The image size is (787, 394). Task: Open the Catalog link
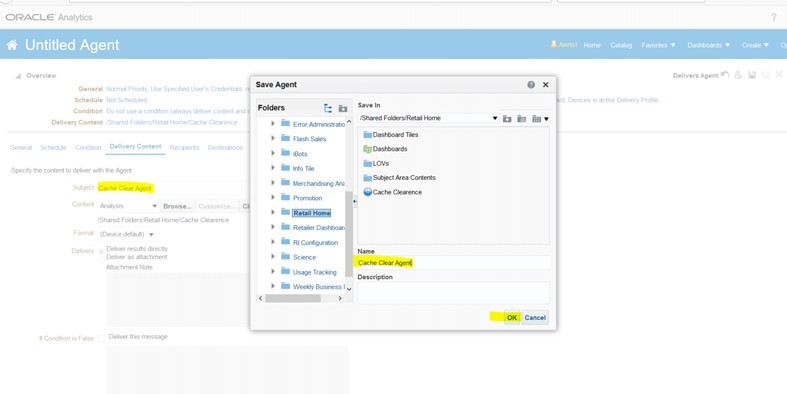[621, 45]
